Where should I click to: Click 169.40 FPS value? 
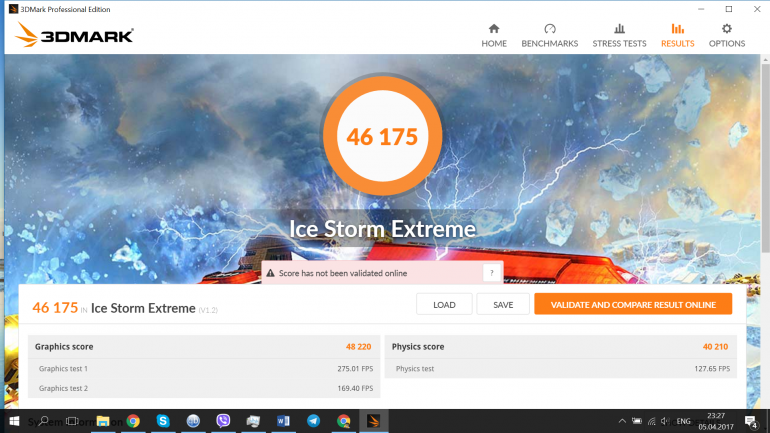(355, 388)
